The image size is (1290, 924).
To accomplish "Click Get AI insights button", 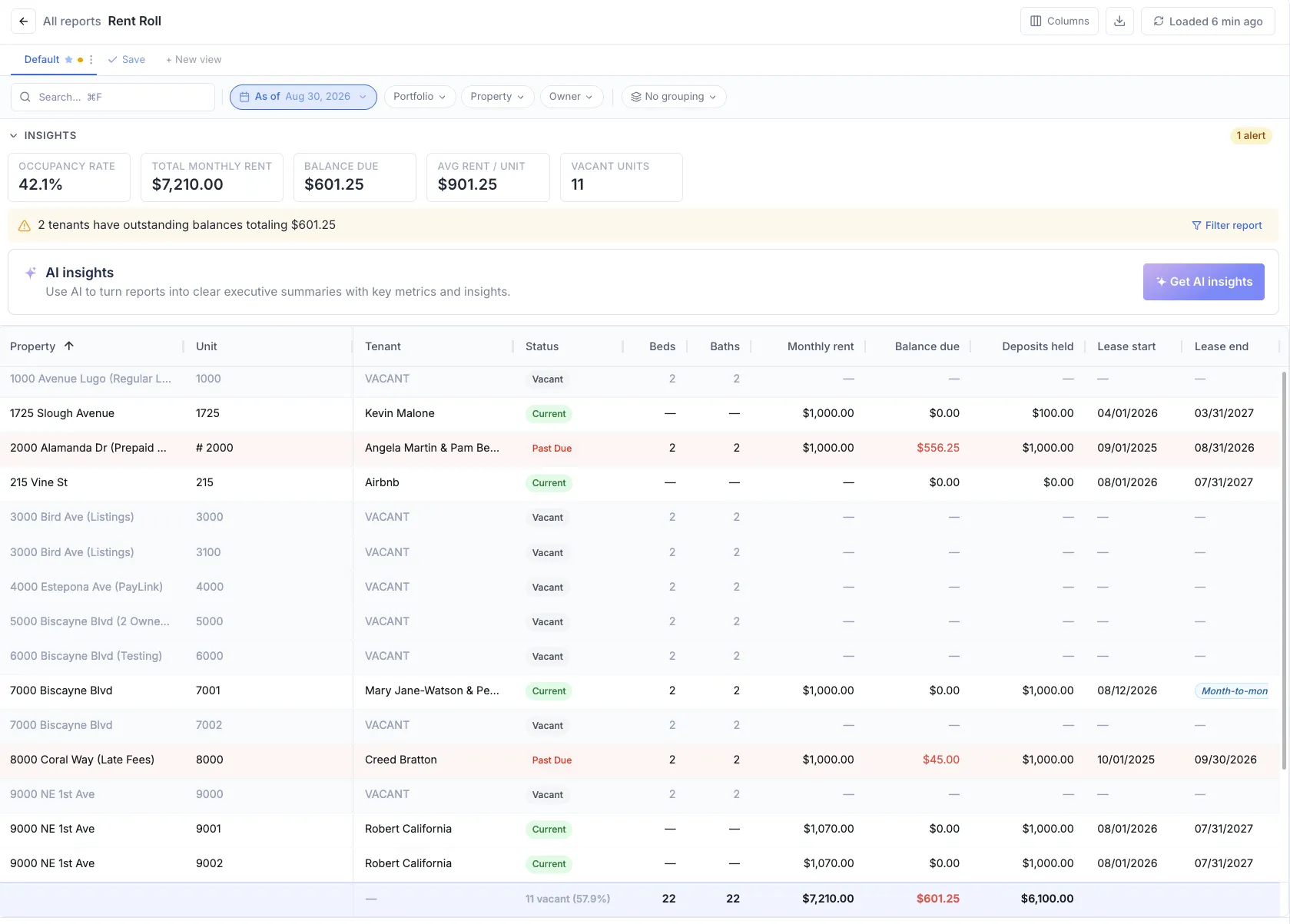I will pos(1204,282).
